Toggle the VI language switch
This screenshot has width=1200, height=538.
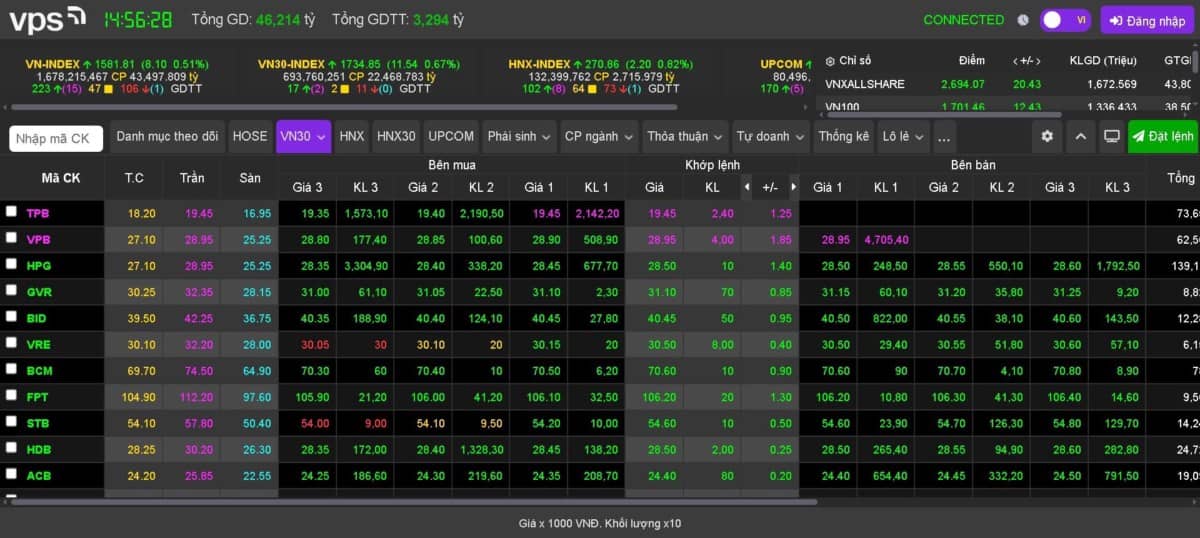tap(1064, 20)
